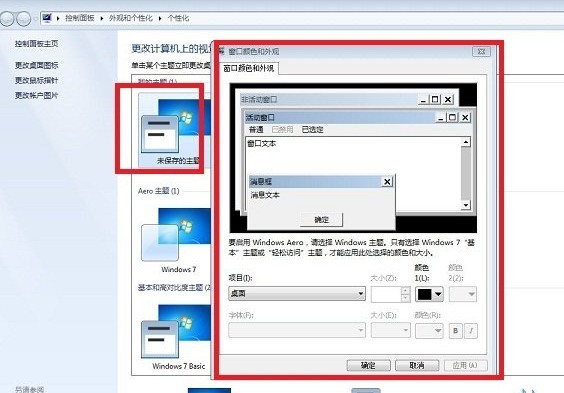Image resolution: width=564 pixels, height=393 pixels.
Task: Open the 字体 font dropdown
Action: pos(297,330)
